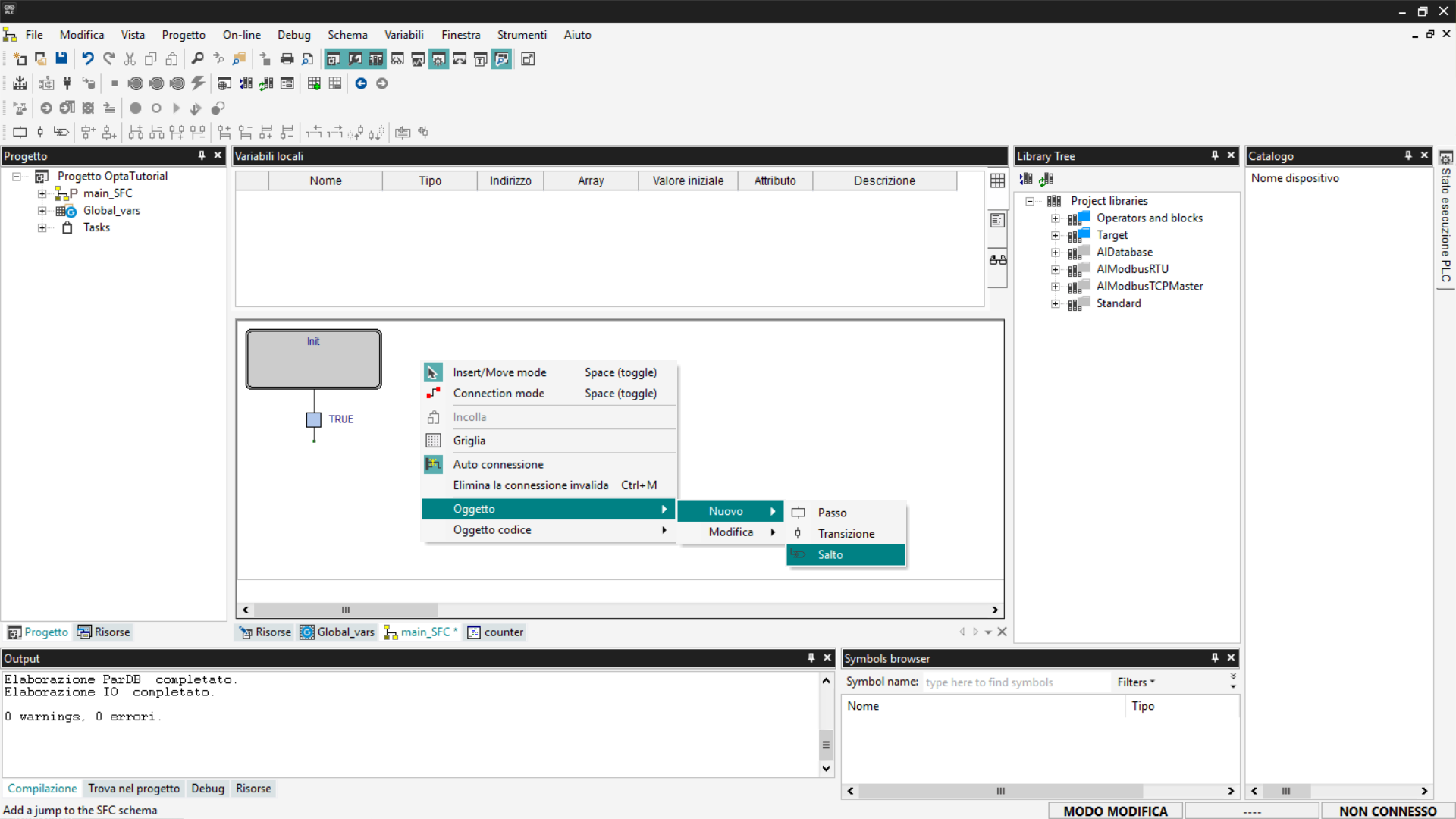
Task: Click the grid view icon beside variables table
Action: (997, 180)
